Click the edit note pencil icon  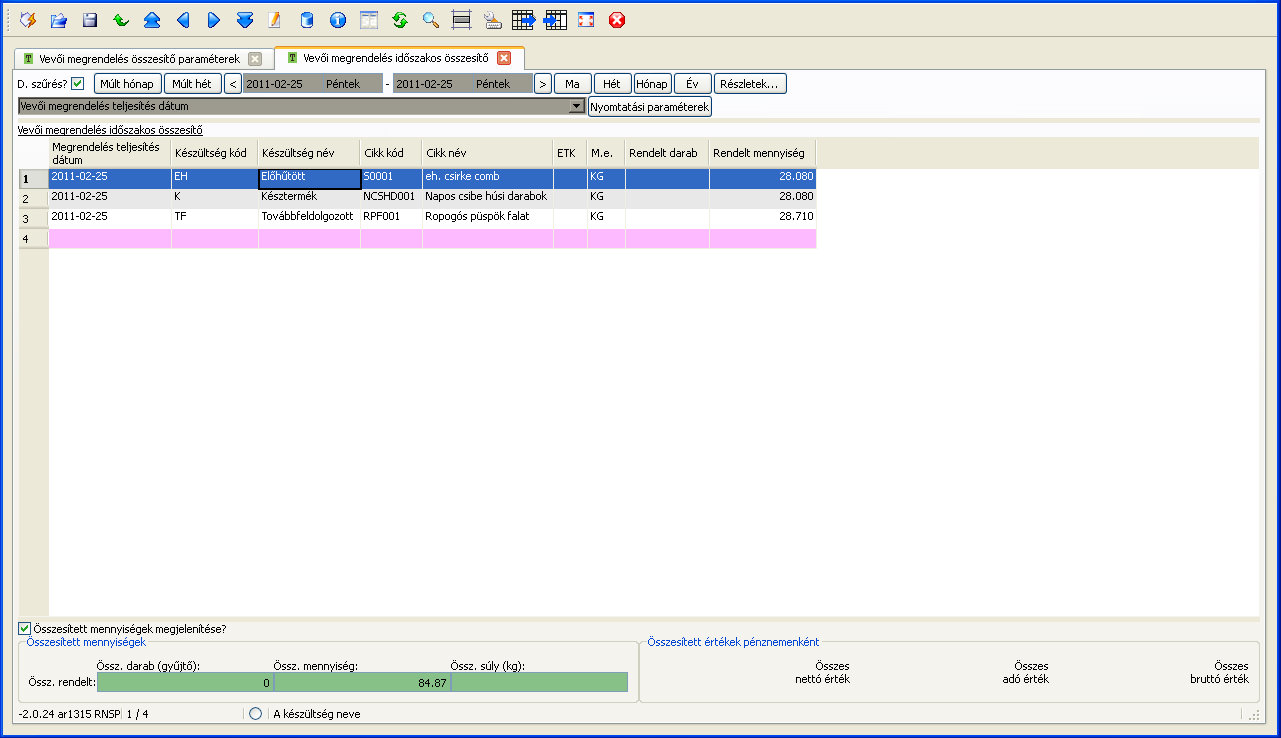pos(275,19)
